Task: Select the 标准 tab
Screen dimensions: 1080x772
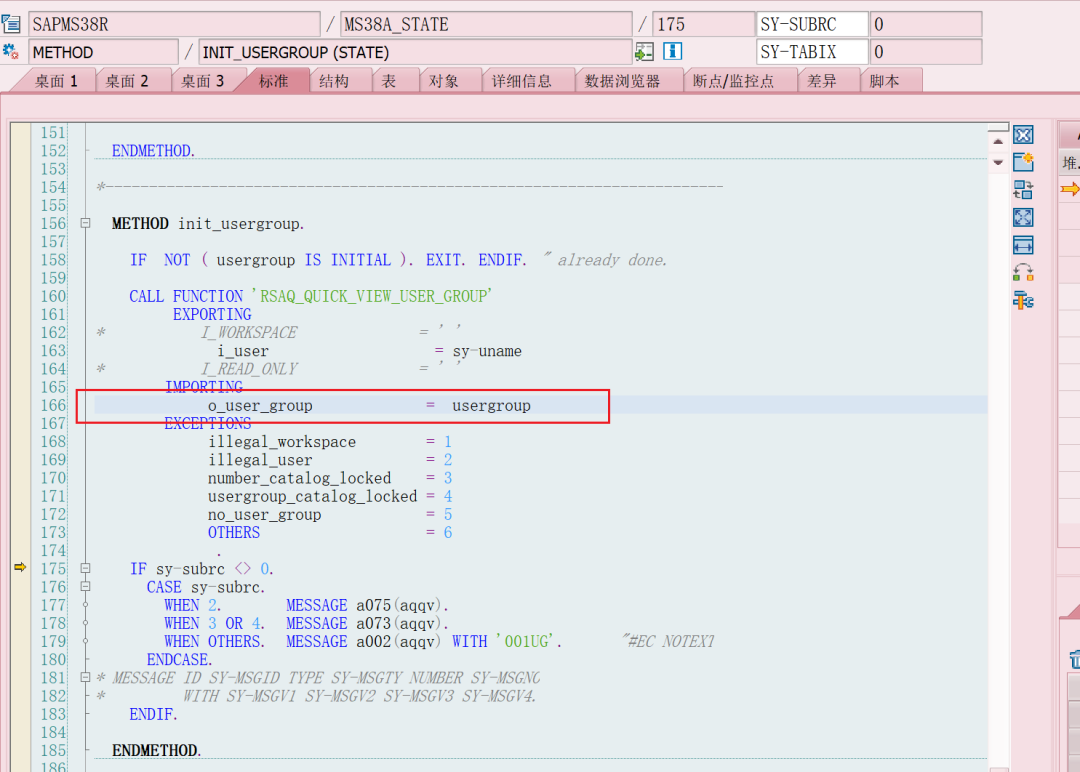Action: pyautogui.click(x=273, y=81)
